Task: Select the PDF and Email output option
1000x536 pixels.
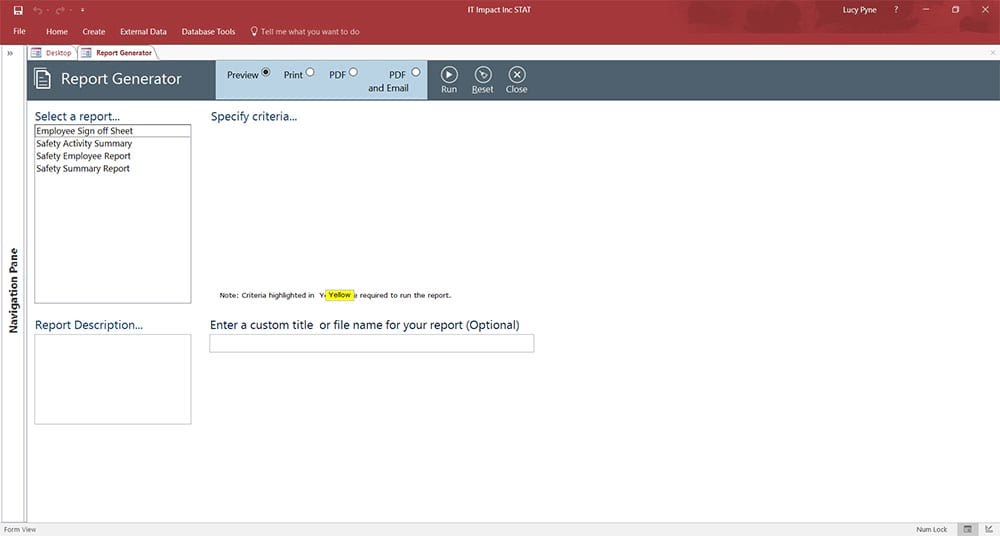Action: click(416, 72)
